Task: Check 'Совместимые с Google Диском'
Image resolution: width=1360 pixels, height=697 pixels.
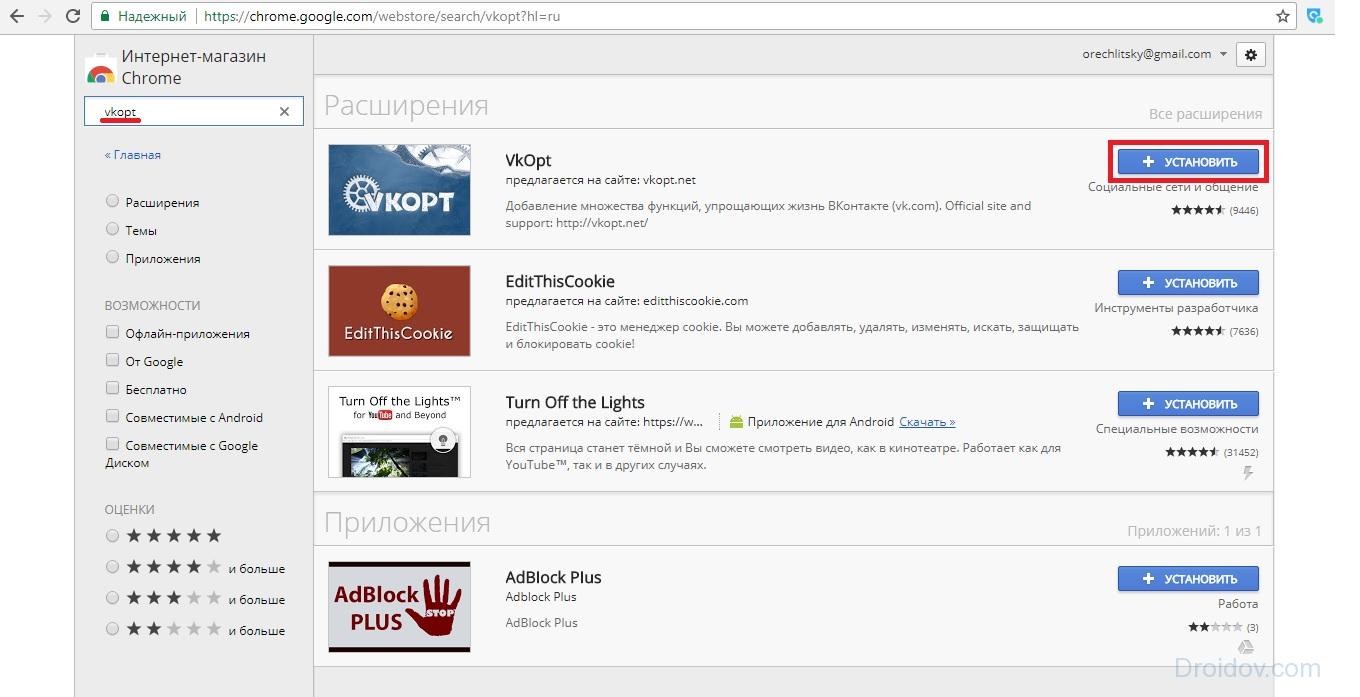Action: point(112,445)
